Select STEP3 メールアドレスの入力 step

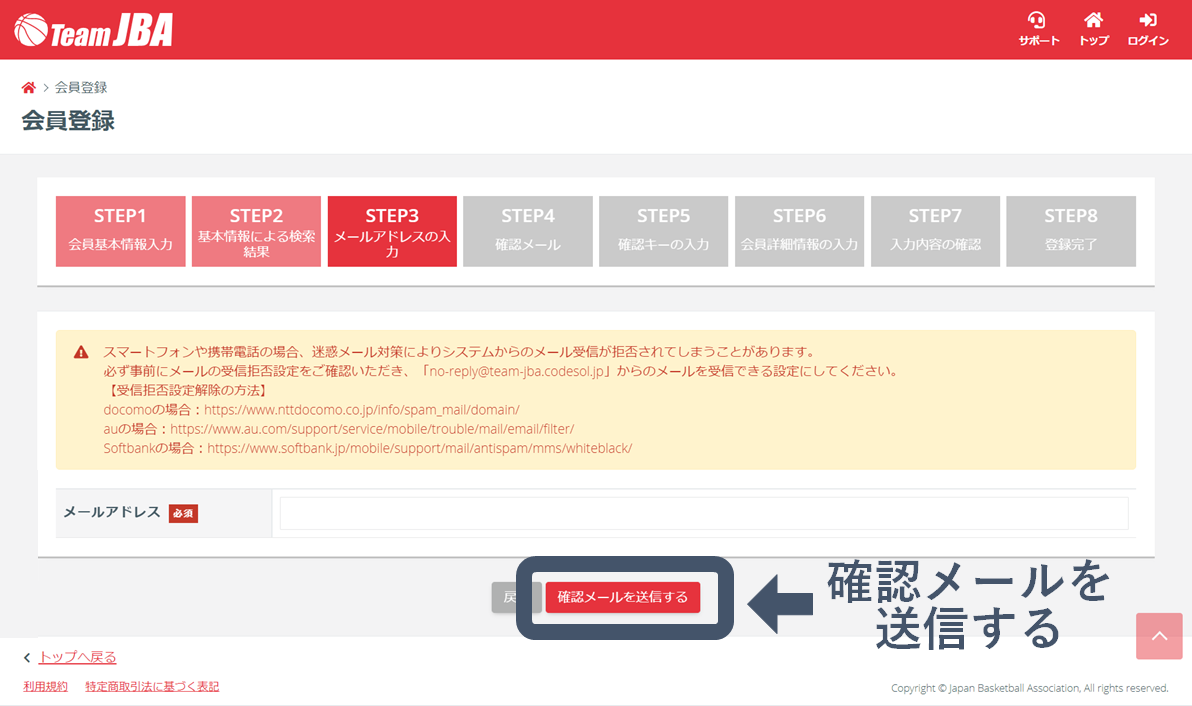[392, 231]
